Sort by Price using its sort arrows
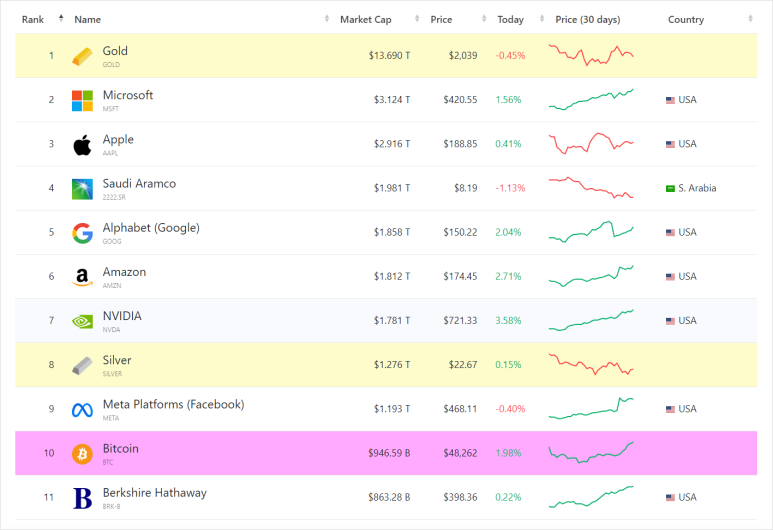This screenshot has width=773, height=530. (x=484, y=18)
